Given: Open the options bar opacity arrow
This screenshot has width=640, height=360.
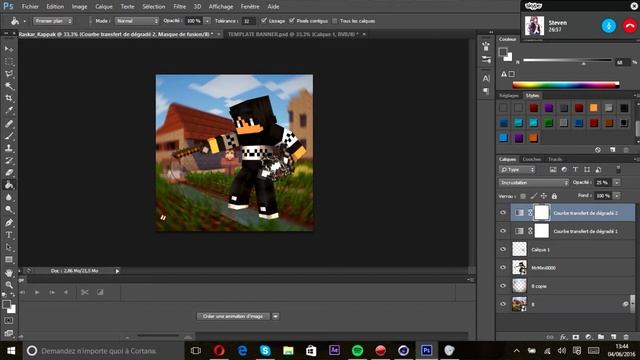Looking at the screenshot, I should pyautogui.click(x=207, y=20).
